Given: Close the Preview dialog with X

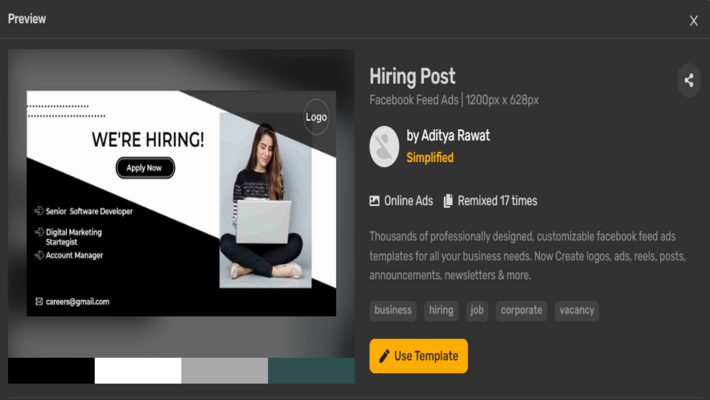Looking at the screenshot, I should 694,21.
